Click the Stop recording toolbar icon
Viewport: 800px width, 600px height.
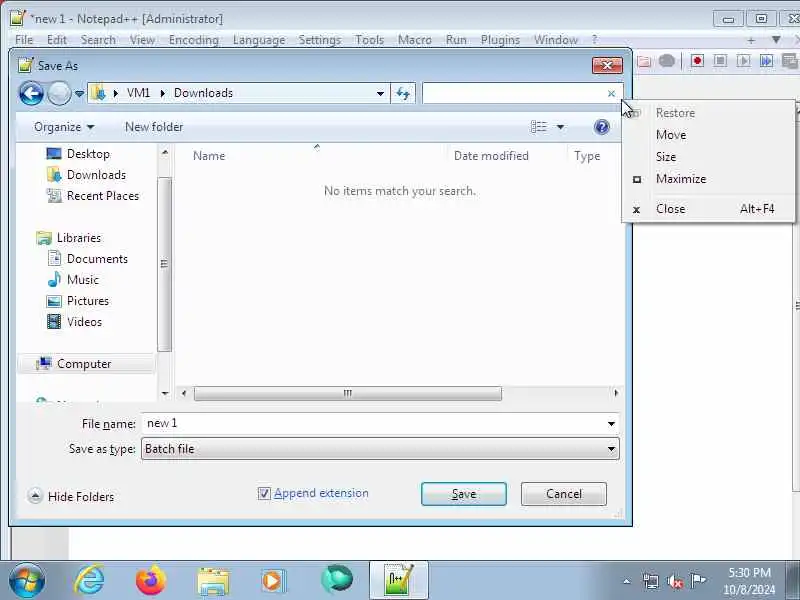tap(720, 61)
